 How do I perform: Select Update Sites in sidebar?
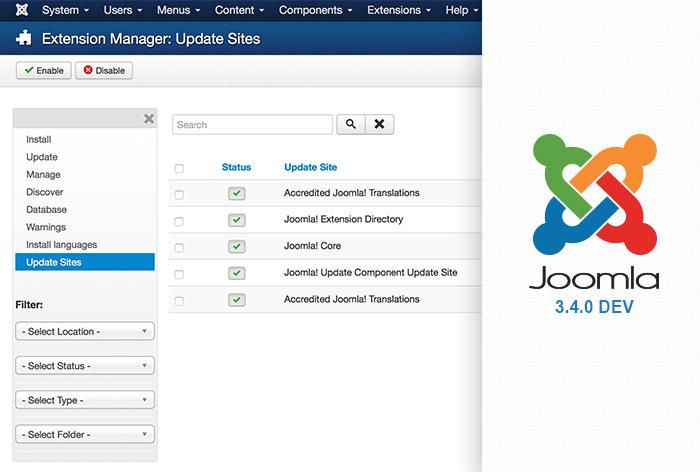pos(85,262)
